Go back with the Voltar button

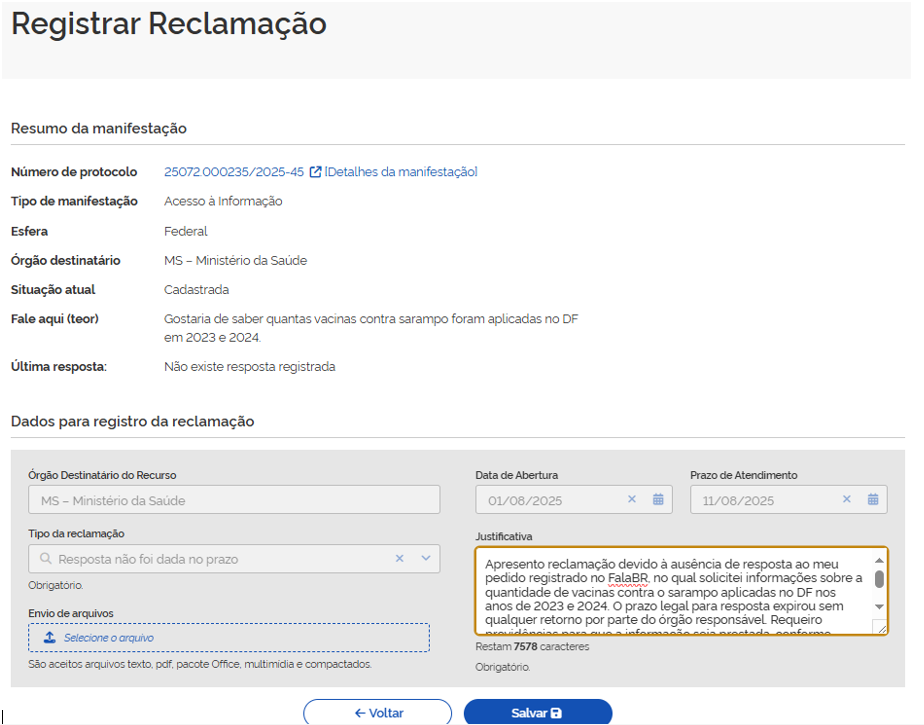378,713
